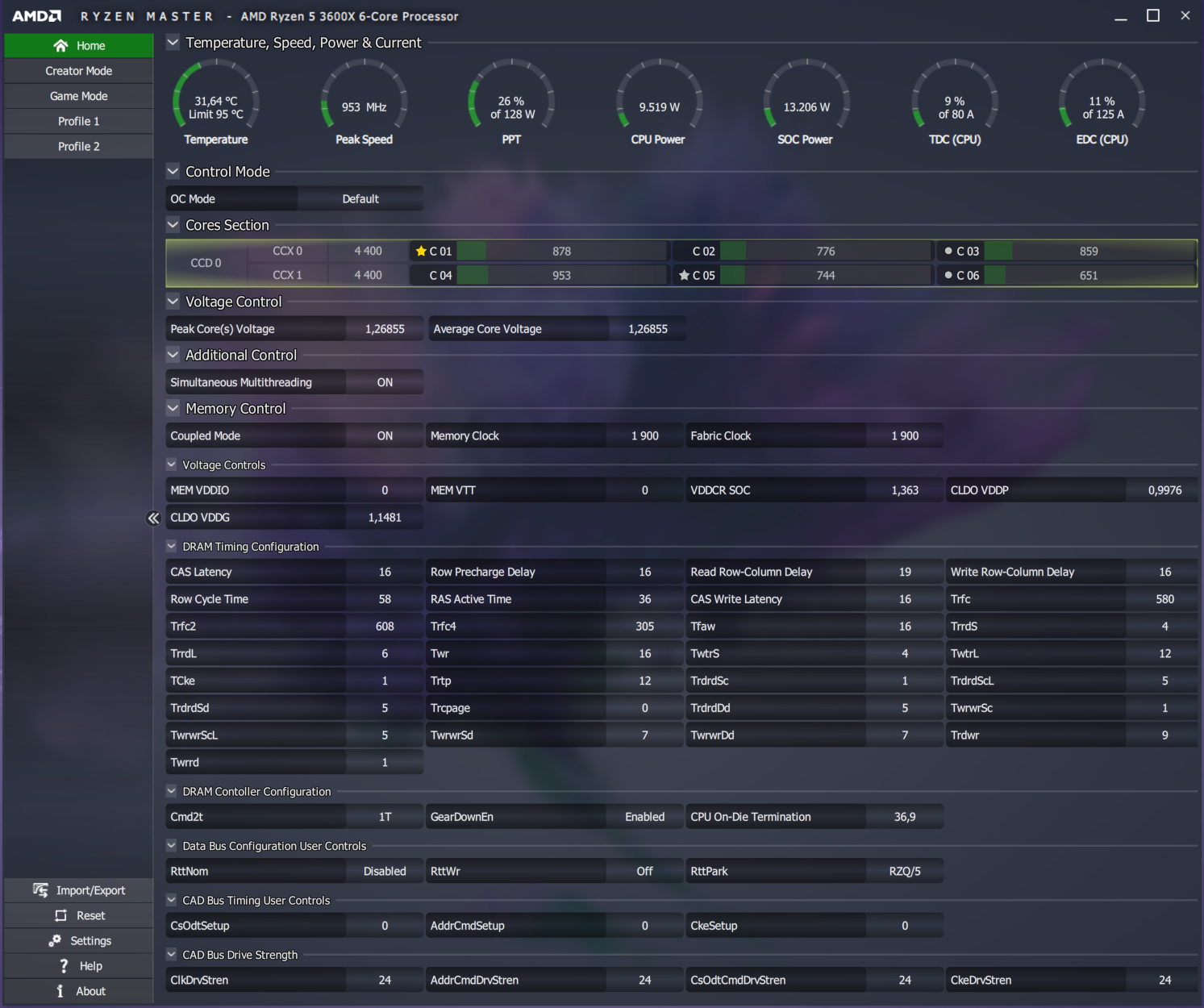Click the CCX 0 speed 4 400
1204x1008 pixels.
tap(368, 251)
